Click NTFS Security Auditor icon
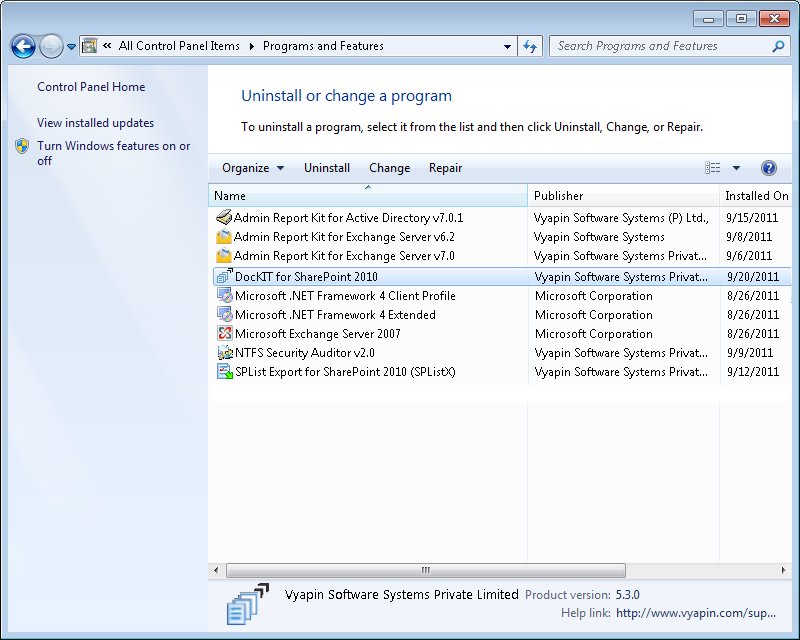Viewport: 800px width, 640px height. click(x=225, y=352)
